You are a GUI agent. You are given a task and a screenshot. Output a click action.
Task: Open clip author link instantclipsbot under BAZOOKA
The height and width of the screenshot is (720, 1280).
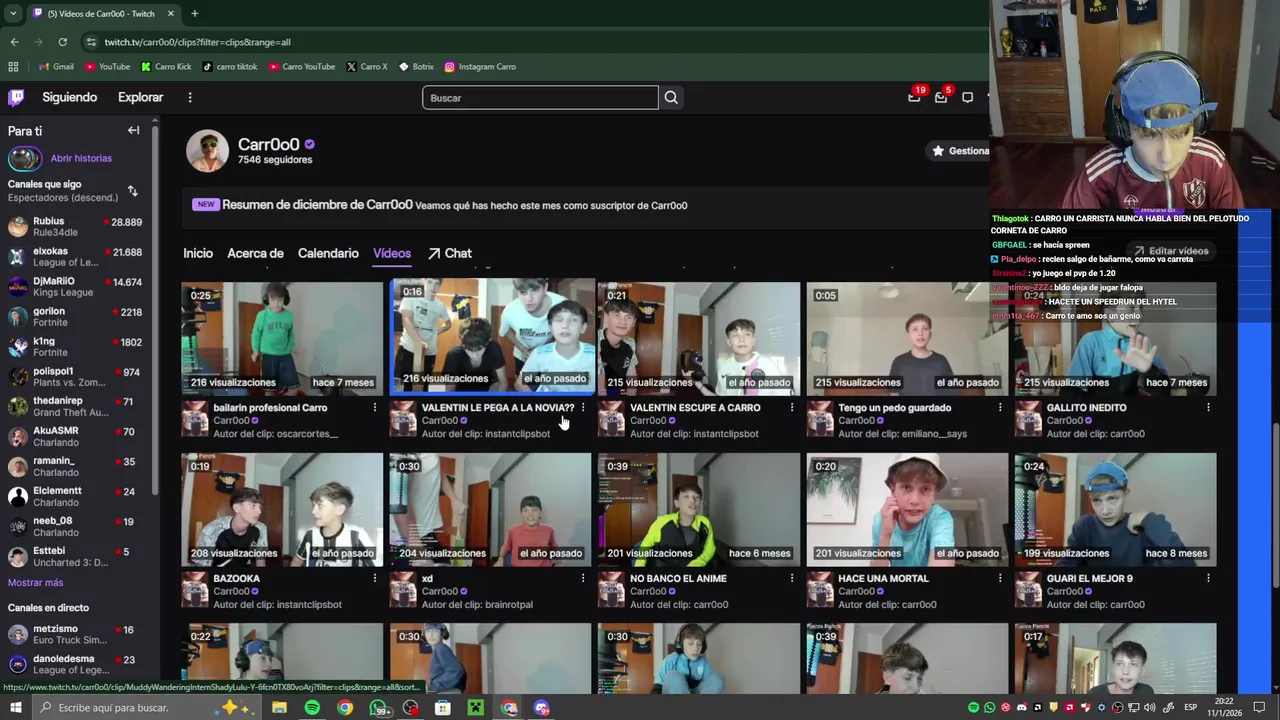[x=309, y=605]
